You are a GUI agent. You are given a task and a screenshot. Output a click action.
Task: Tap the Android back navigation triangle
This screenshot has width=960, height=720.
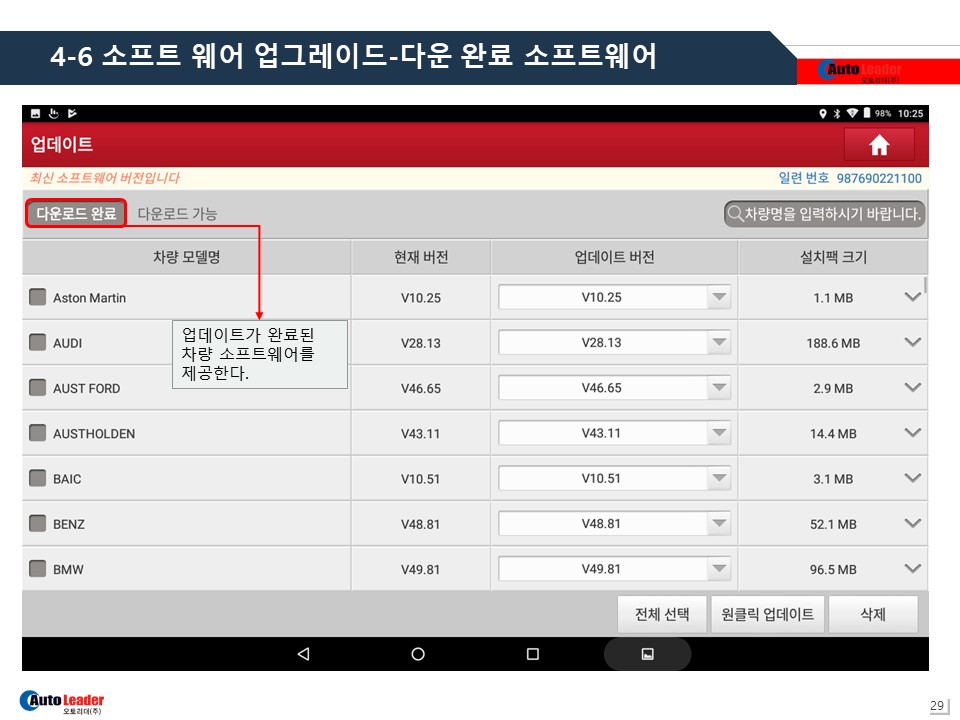tap(303, 654)
